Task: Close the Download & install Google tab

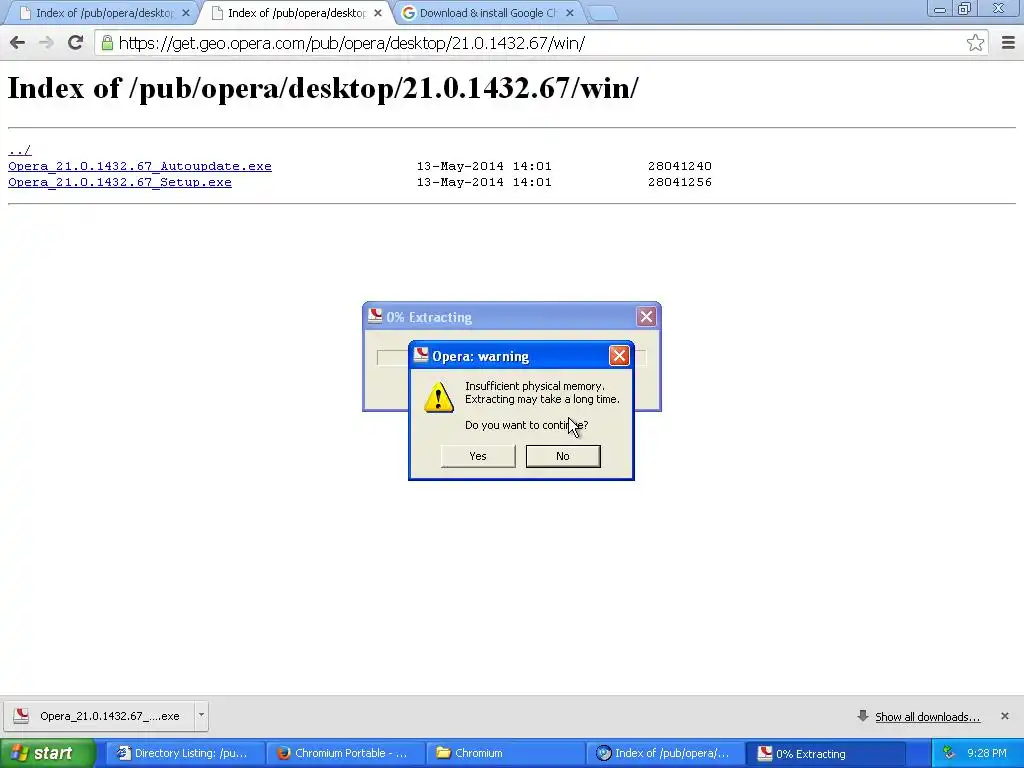Action: (x=569, y=13)
